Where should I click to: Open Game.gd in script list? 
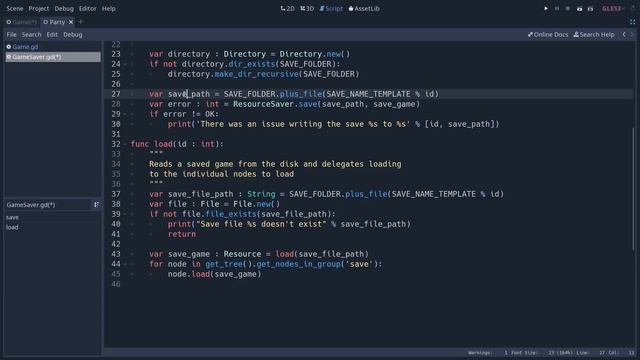click(53, 47)
